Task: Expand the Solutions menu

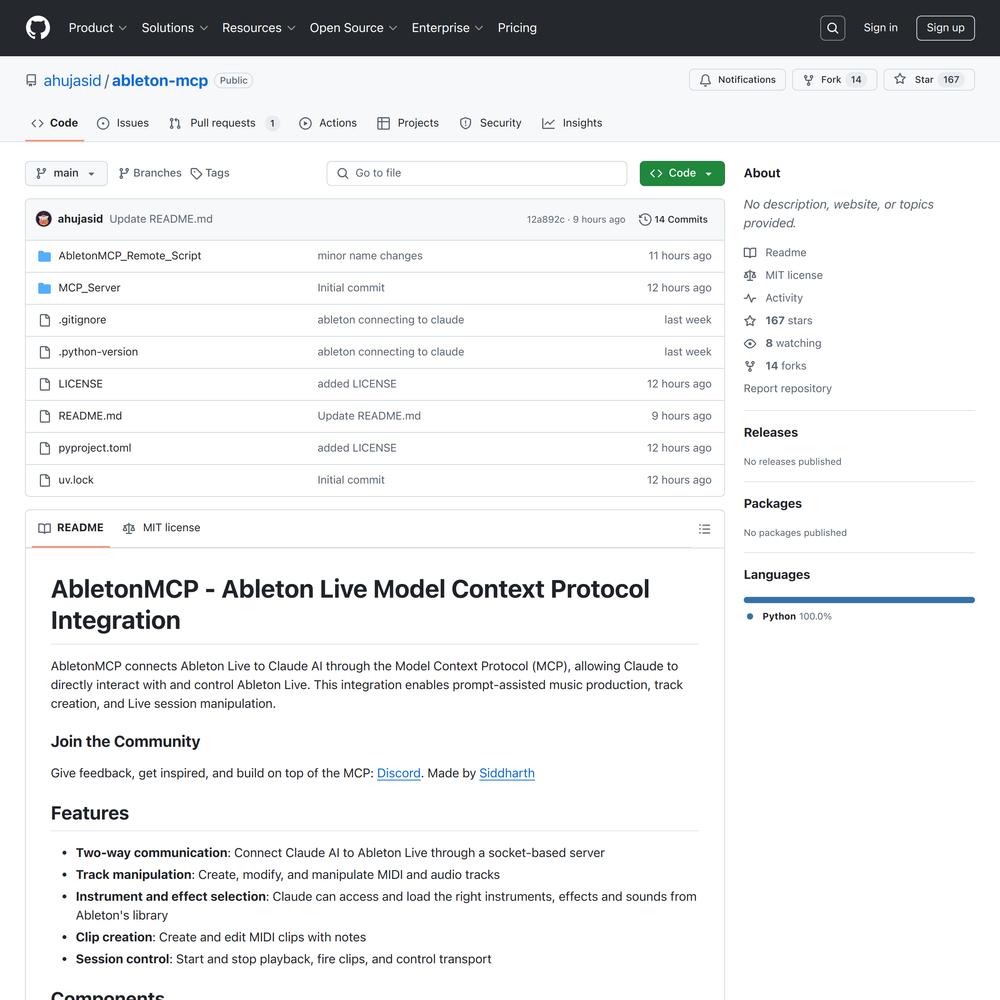Action: [175, 28]
